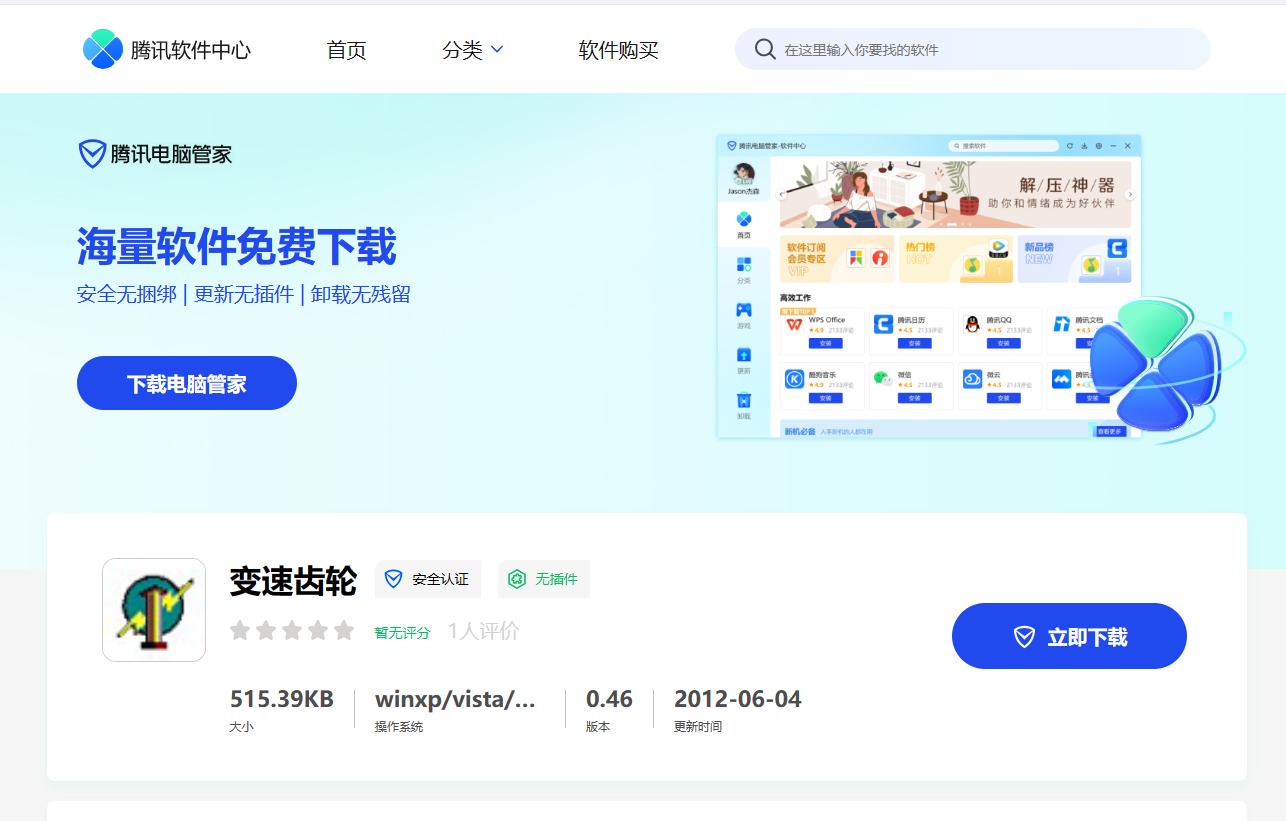1286x821 pixels.
Task: Click the 游戏 gamepad icon in banner preview
Action: point(743,310)
